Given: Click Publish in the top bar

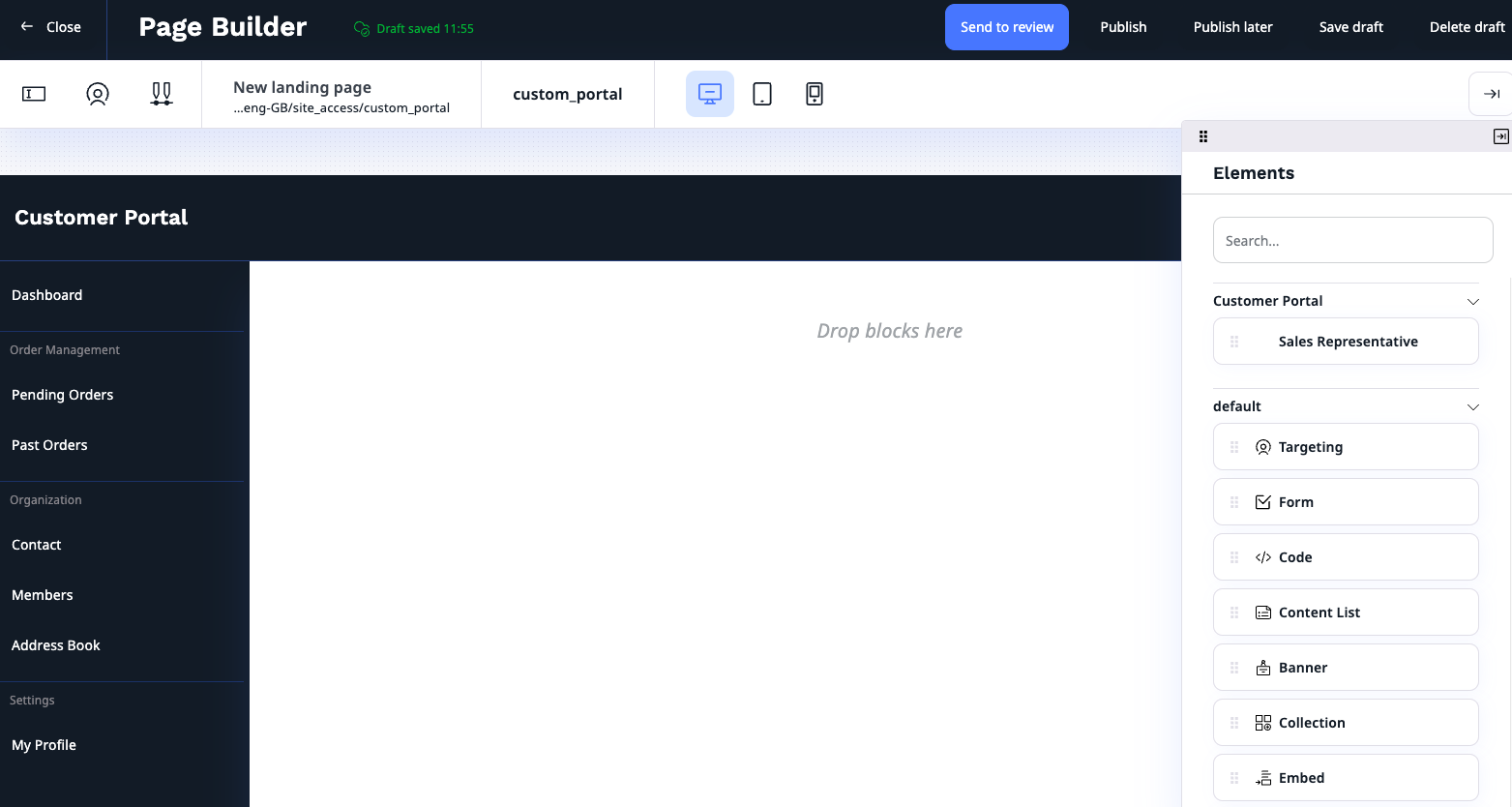Looking at the screenshot, I should (1122, 26).
